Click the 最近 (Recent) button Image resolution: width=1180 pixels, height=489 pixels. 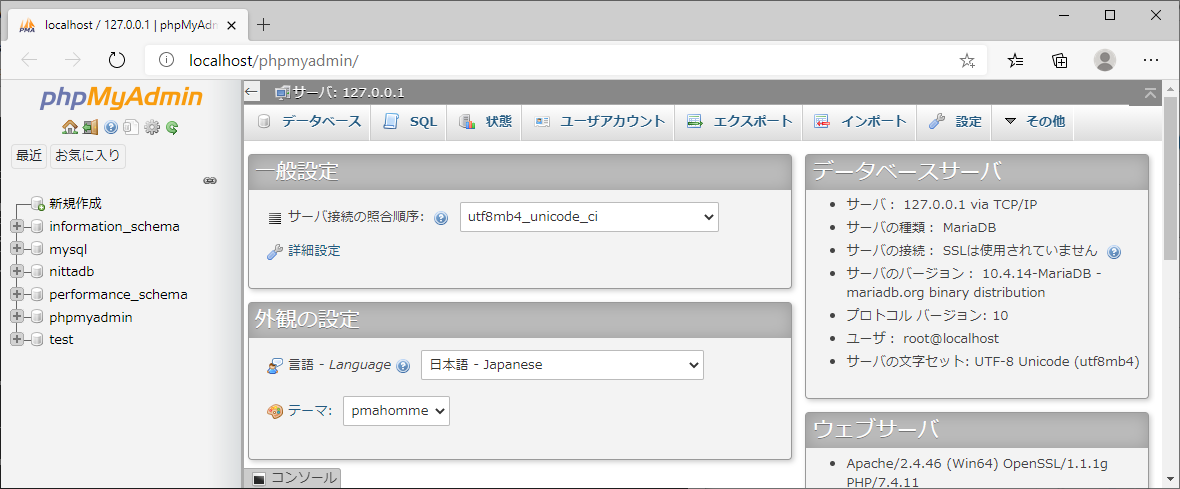[28, 155]
